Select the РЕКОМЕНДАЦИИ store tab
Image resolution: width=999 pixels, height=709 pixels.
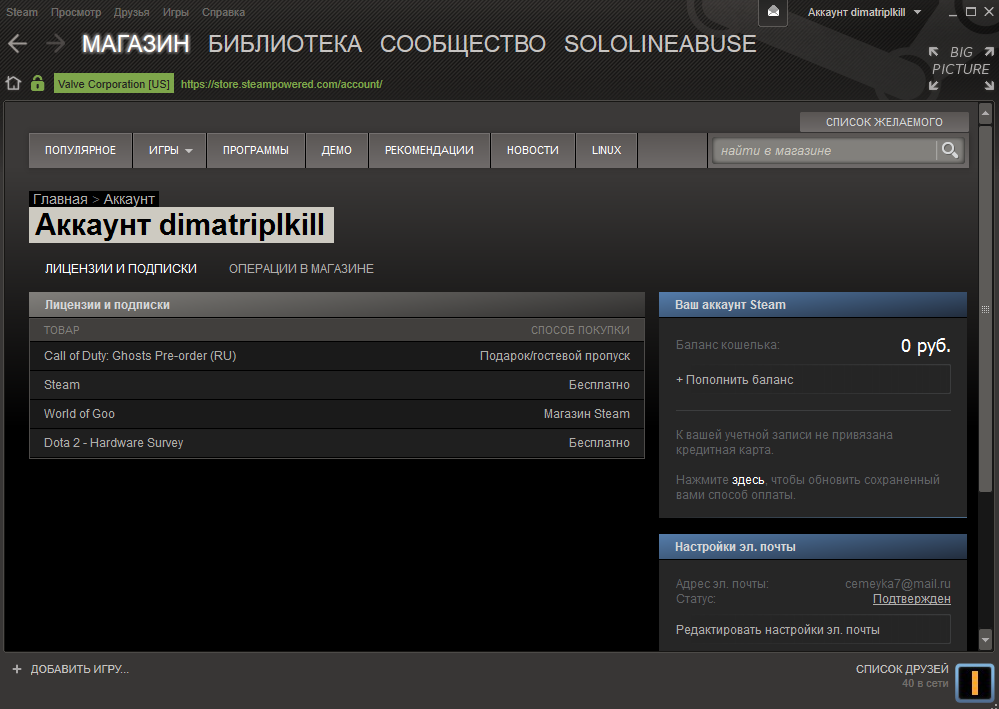tap(429, 150)
